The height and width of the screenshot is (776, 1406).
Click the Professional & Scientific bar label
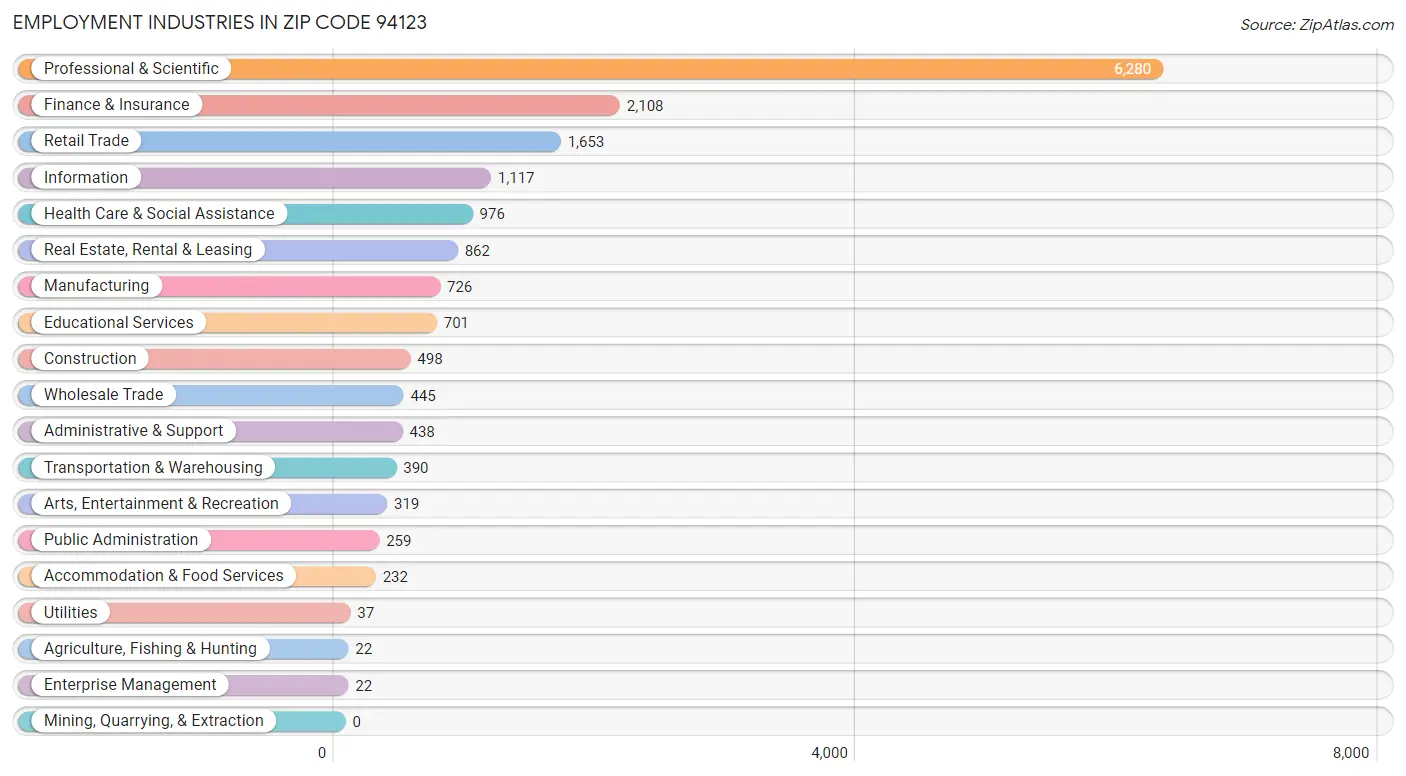click(x=131, y=69)
